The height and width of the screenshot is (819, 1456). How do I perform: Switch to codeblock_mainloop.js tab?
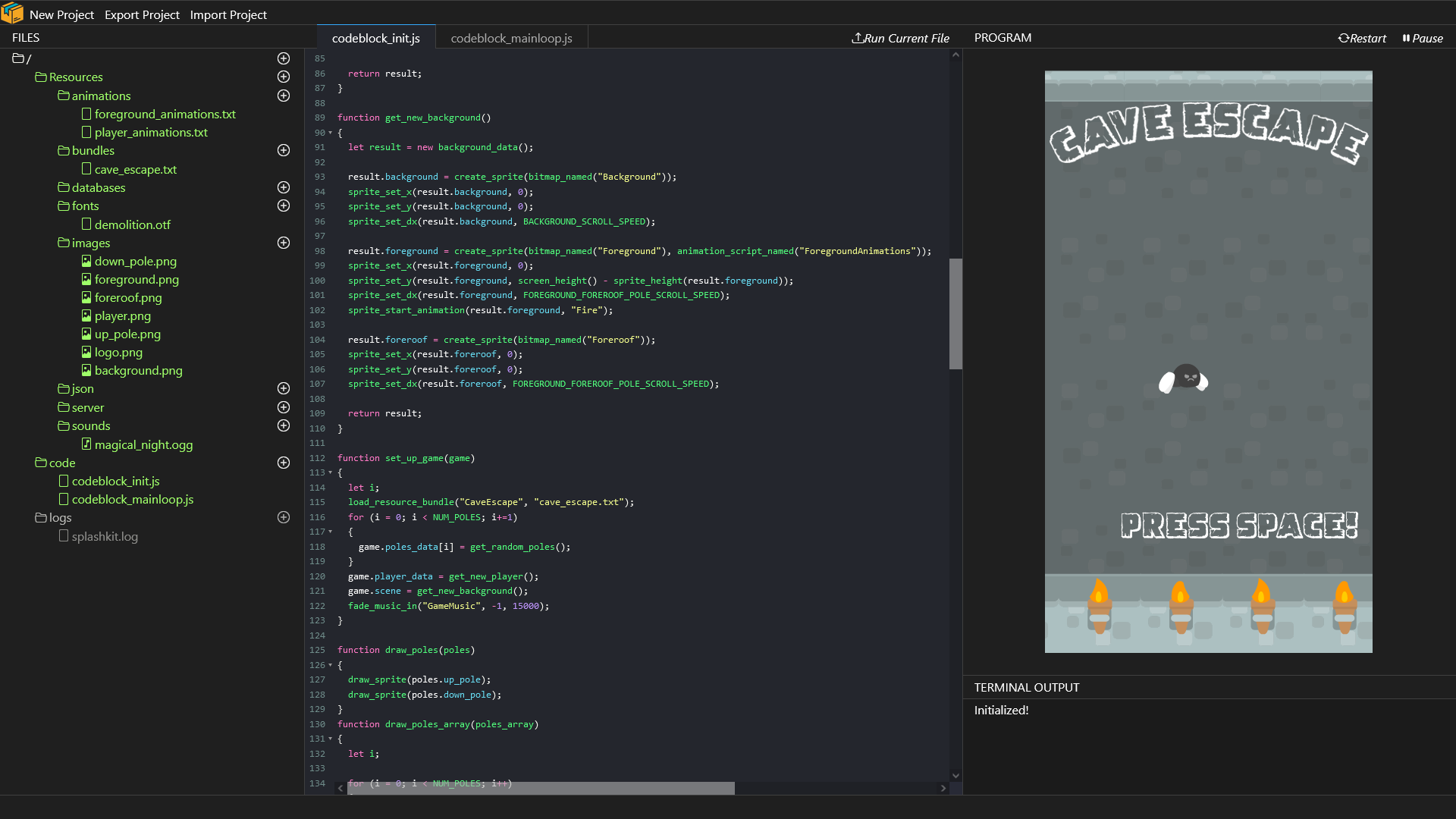(x=511, y=38)
